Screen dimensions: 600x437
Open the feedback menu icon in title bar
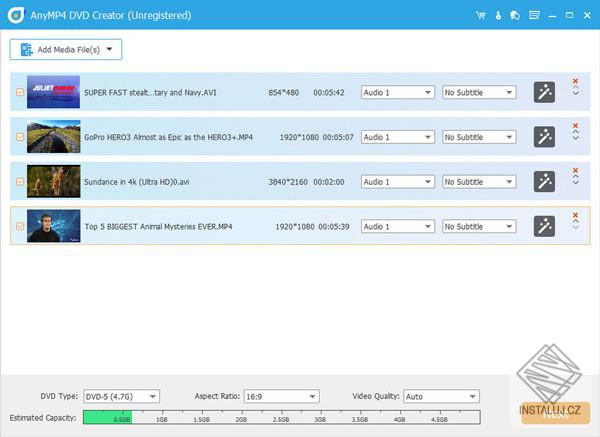point(534,15)
